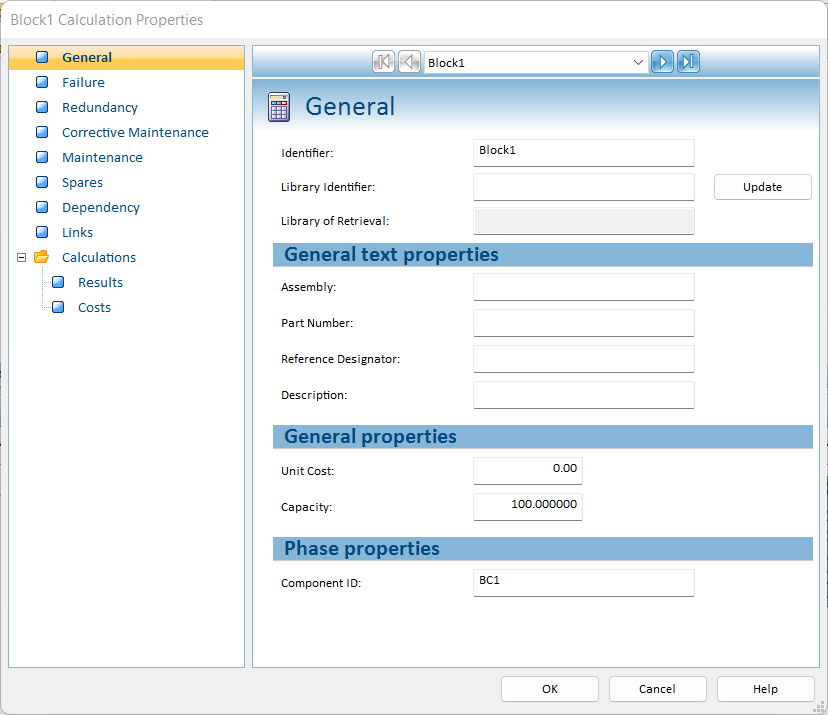
Task: Open the Spares properties page
Action: (82, 183)
